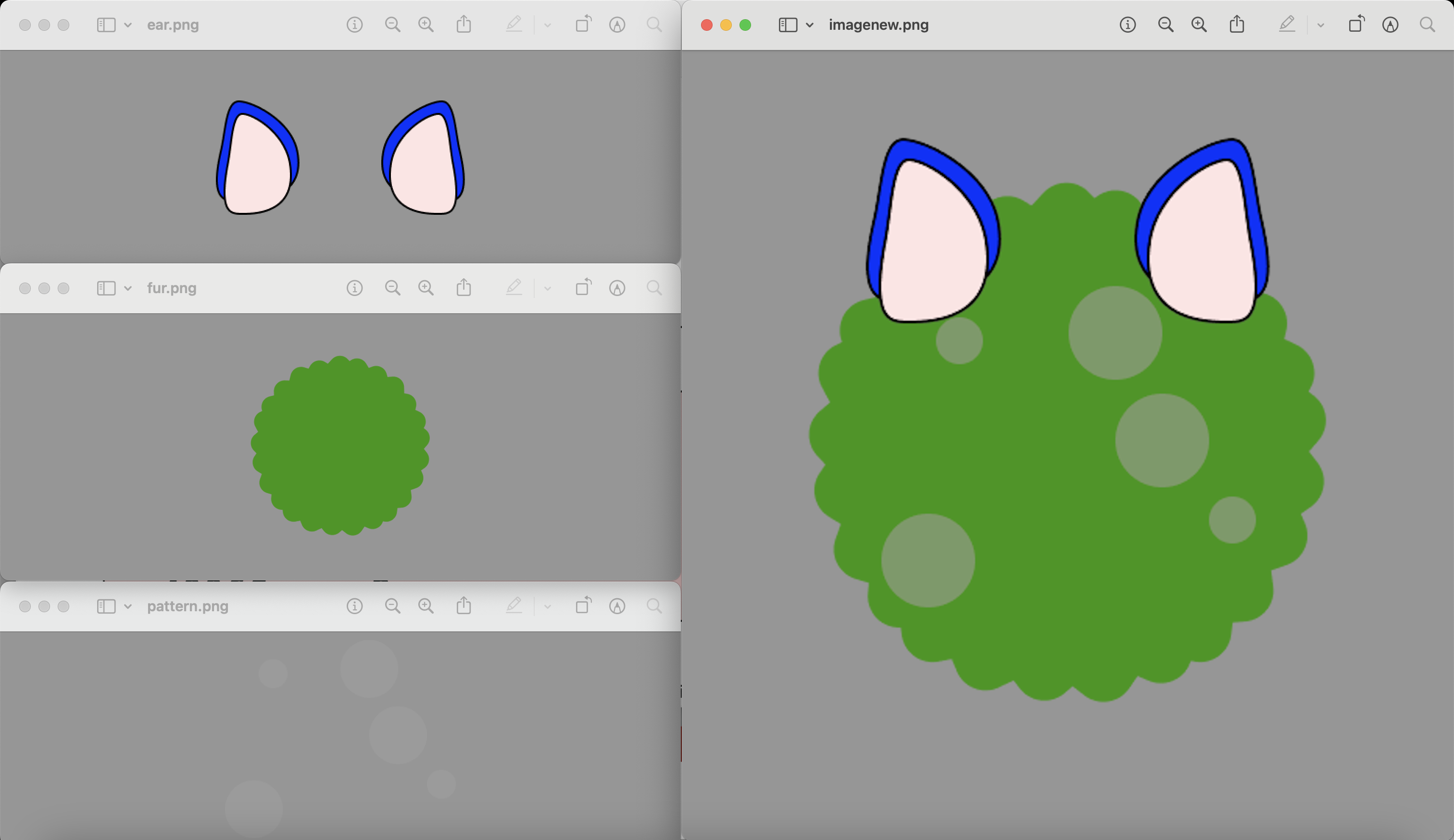Rotate the ear.png image
This screenshot has height=840, width=1454.
tap(583, 24)
